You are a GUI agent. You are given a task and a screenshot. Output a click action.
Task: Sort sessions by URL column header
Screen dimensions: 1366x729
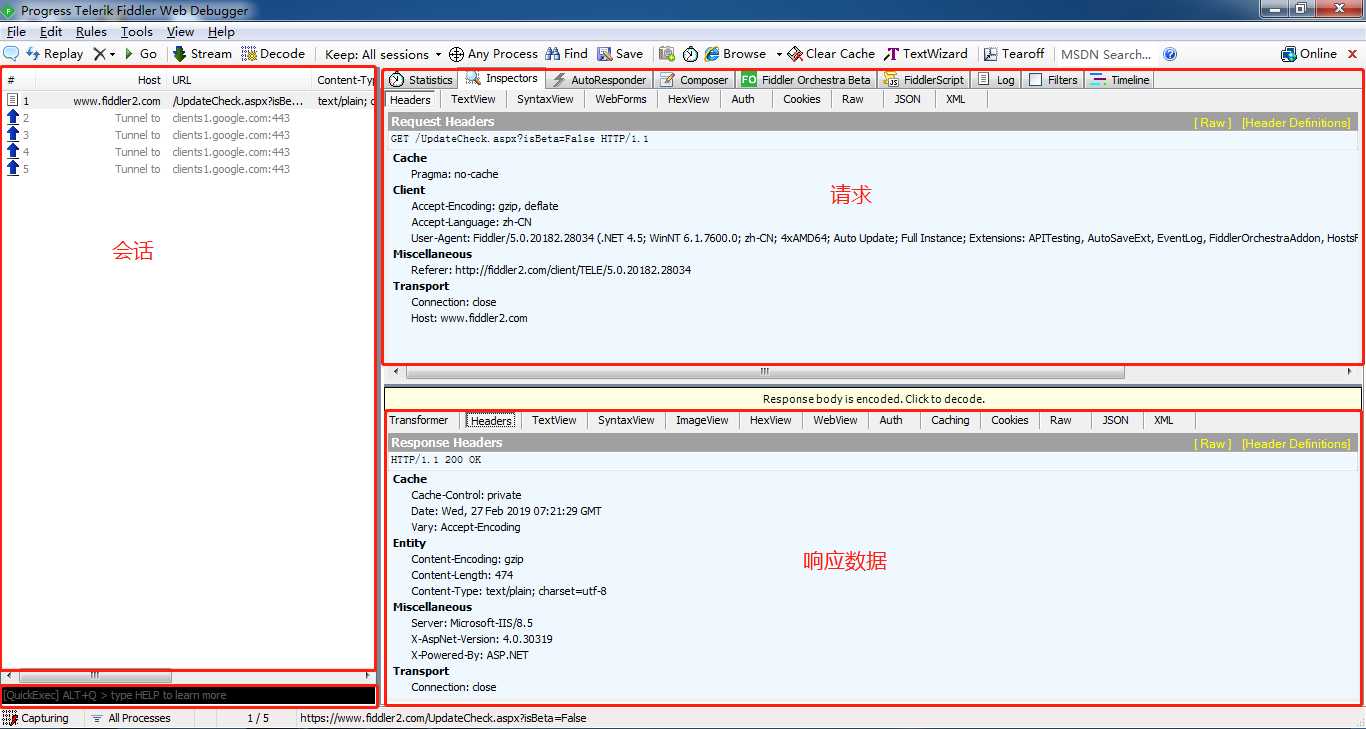240,80
